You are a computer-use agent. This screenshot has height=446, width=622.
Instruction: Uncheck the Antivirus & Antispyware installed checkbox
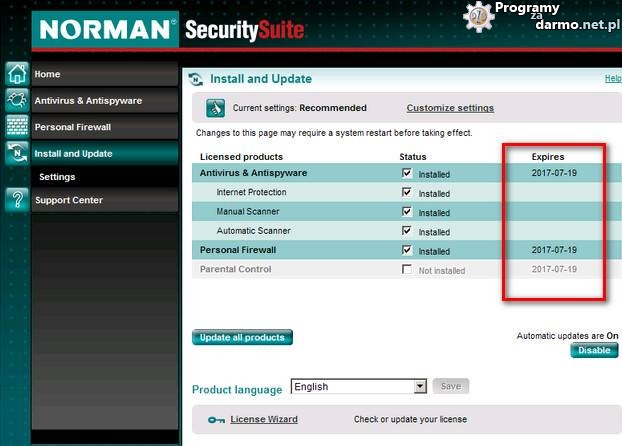(406, 173)
